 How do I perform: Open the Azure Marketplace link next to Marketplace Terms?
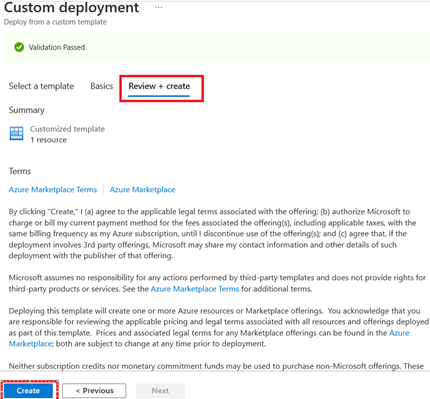pos(142,190)
